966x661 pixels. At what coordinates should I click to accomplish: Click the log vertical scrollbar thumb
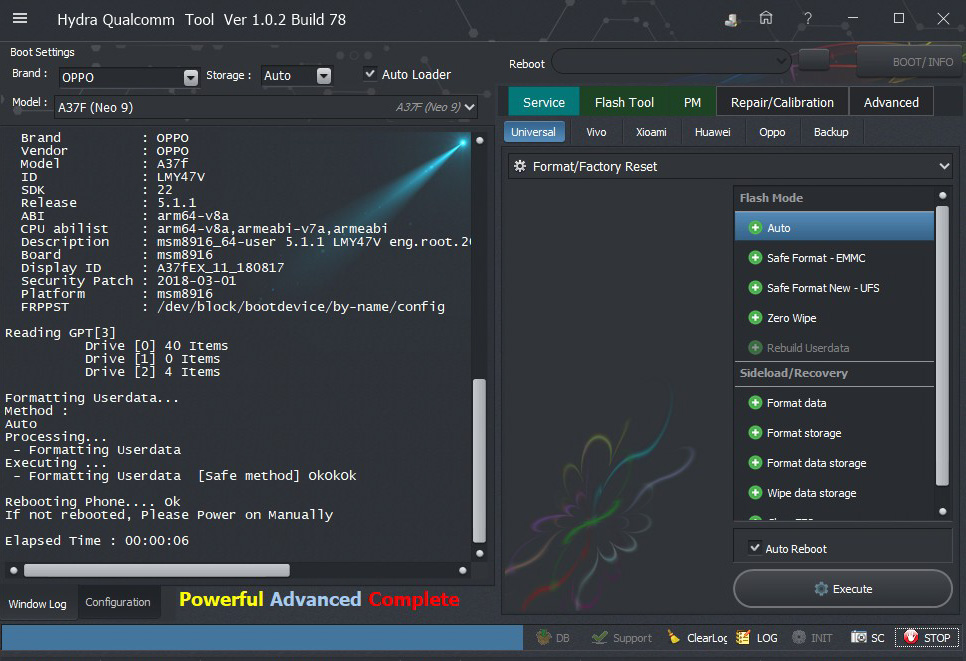tap(479, 460)
